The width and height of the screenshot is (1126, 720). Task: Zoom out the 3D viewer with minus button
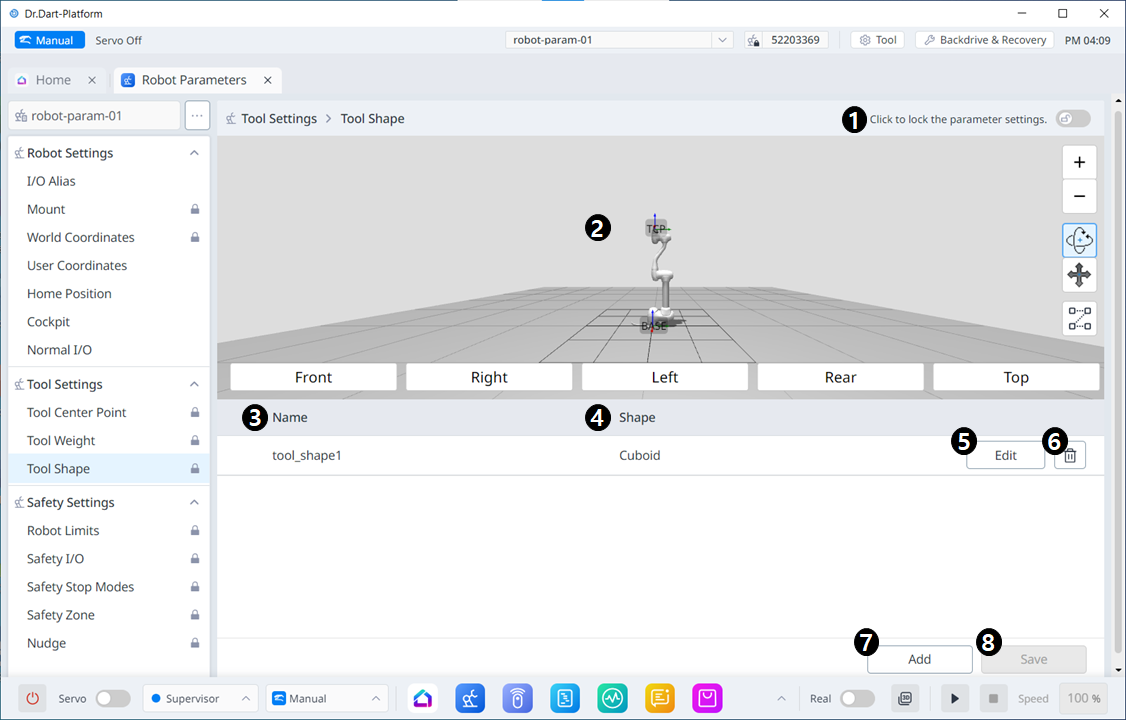[x=1079, y=196]
